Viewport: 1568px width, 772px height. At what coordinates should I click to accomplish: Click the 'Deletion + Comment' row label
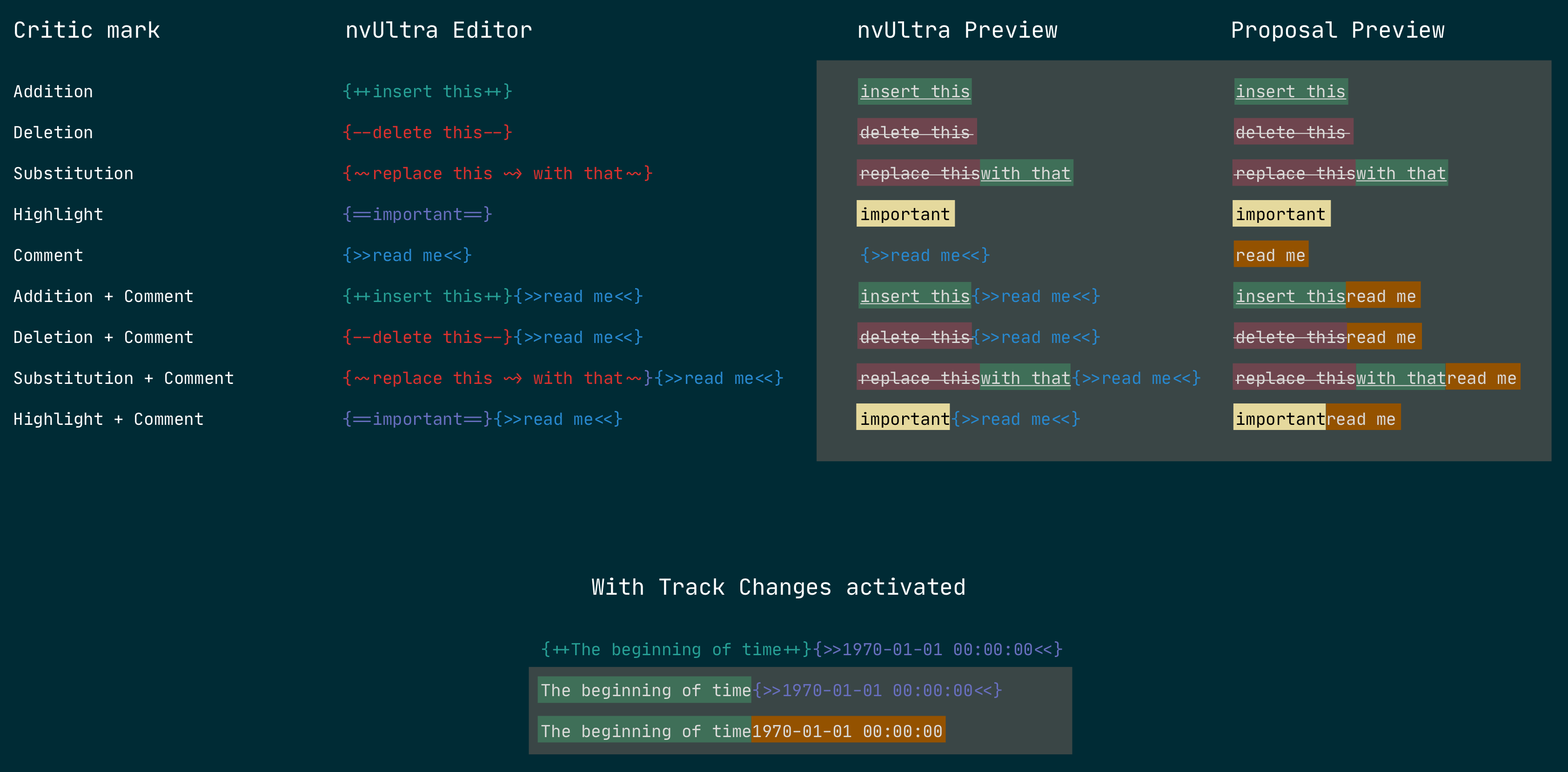coord(103,337)
